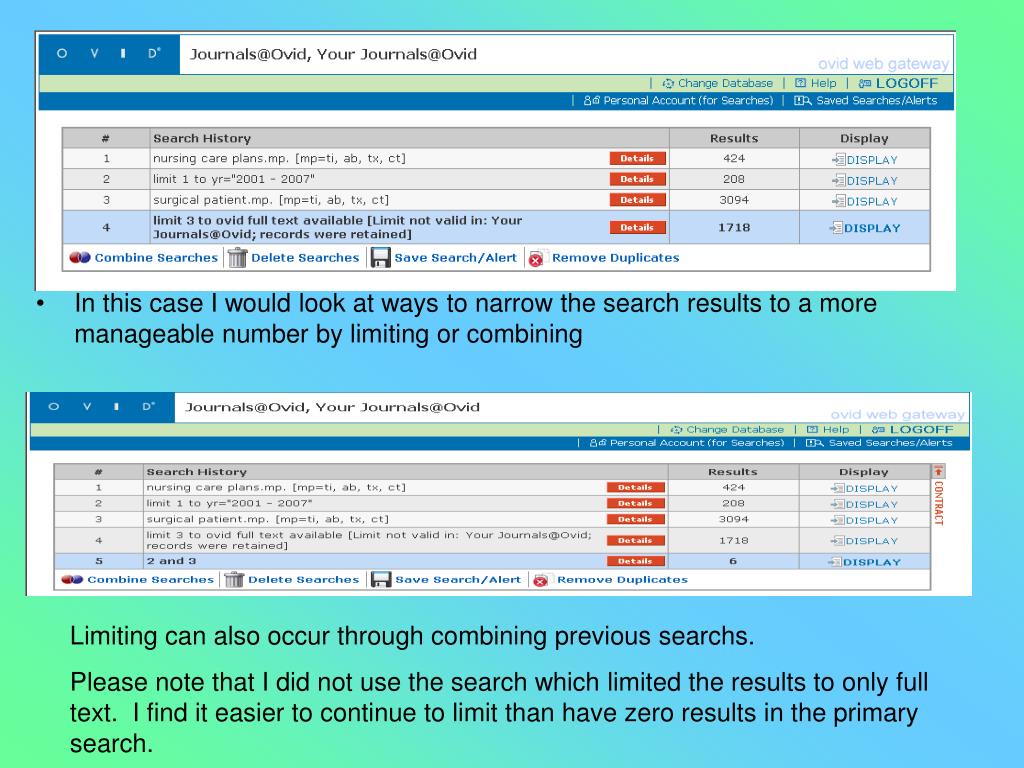
Task: Open Save Search/Alert link in bottom screenshot
Action: pyautogui.click(x=458, y=579)
